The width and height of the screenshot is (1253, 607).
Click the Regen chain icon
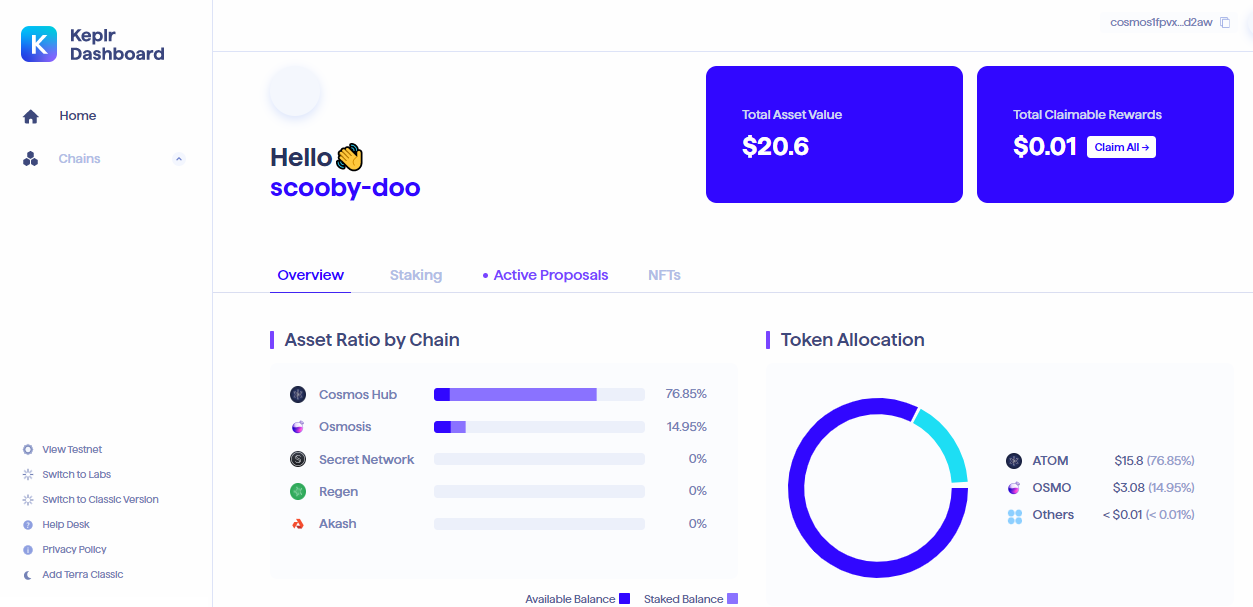(x=297, y=491)
